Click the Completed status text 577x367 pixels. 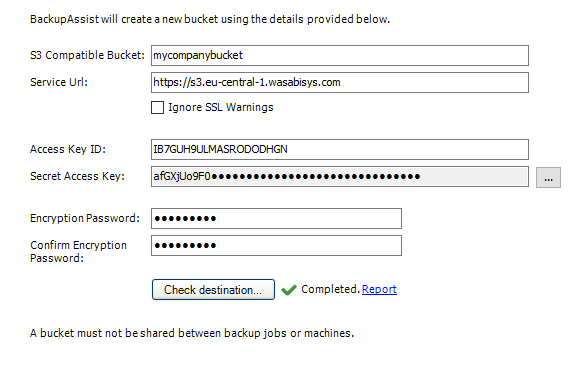click(x=330, y=289)
